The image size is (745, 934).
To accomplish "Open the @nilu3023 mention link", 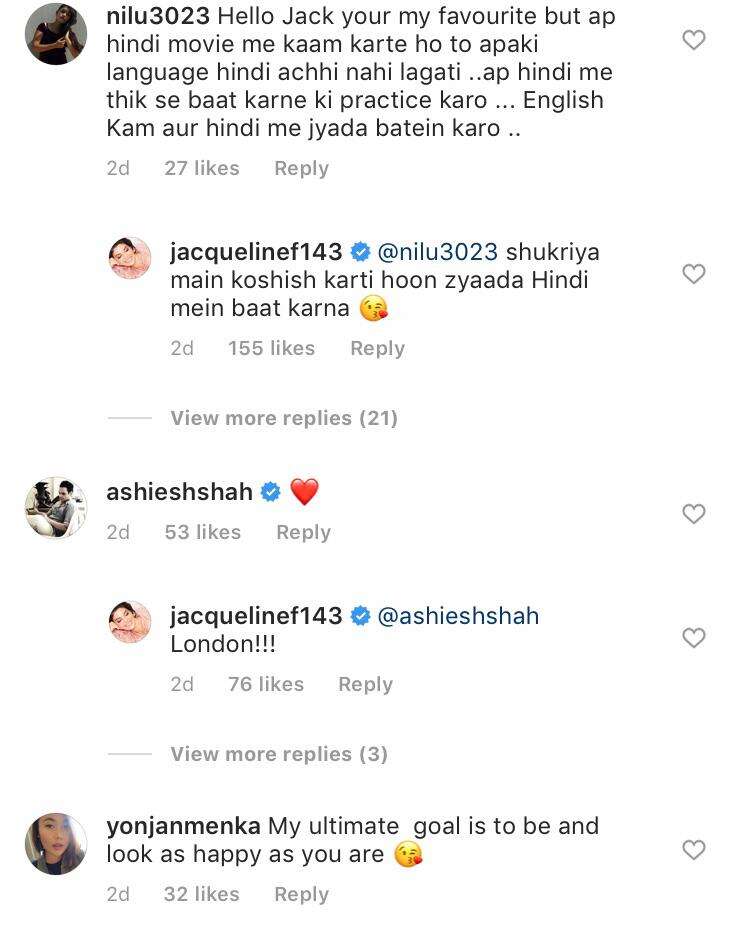I will [436, 252].
